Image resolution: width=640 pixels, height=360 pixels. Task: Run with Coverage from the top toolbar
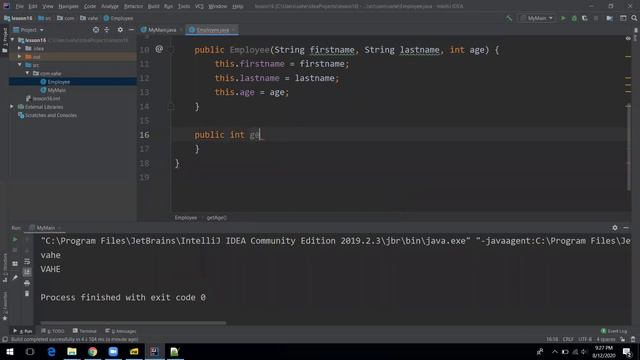click(x=584, y=18)
